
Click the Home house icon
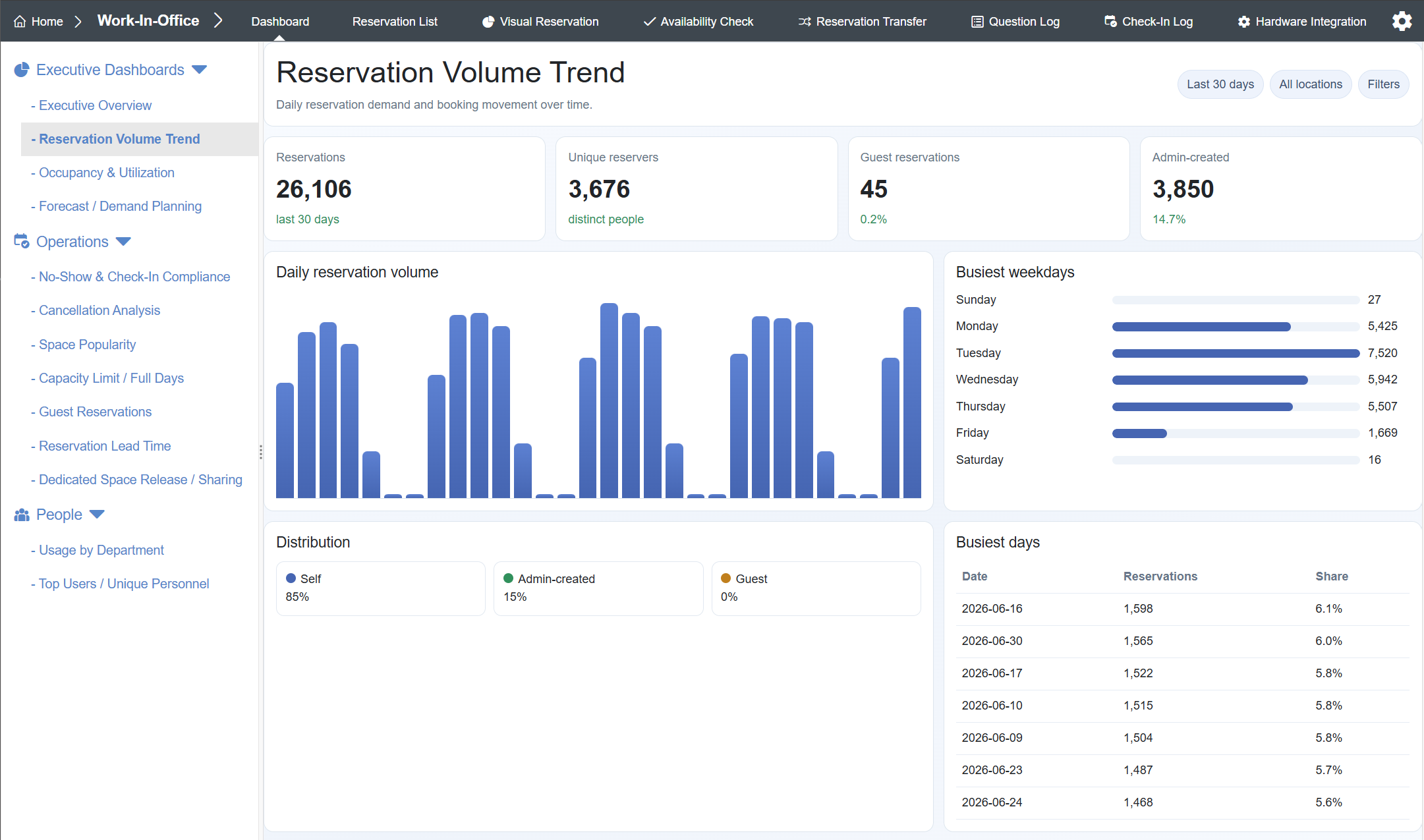pos(20,22)
